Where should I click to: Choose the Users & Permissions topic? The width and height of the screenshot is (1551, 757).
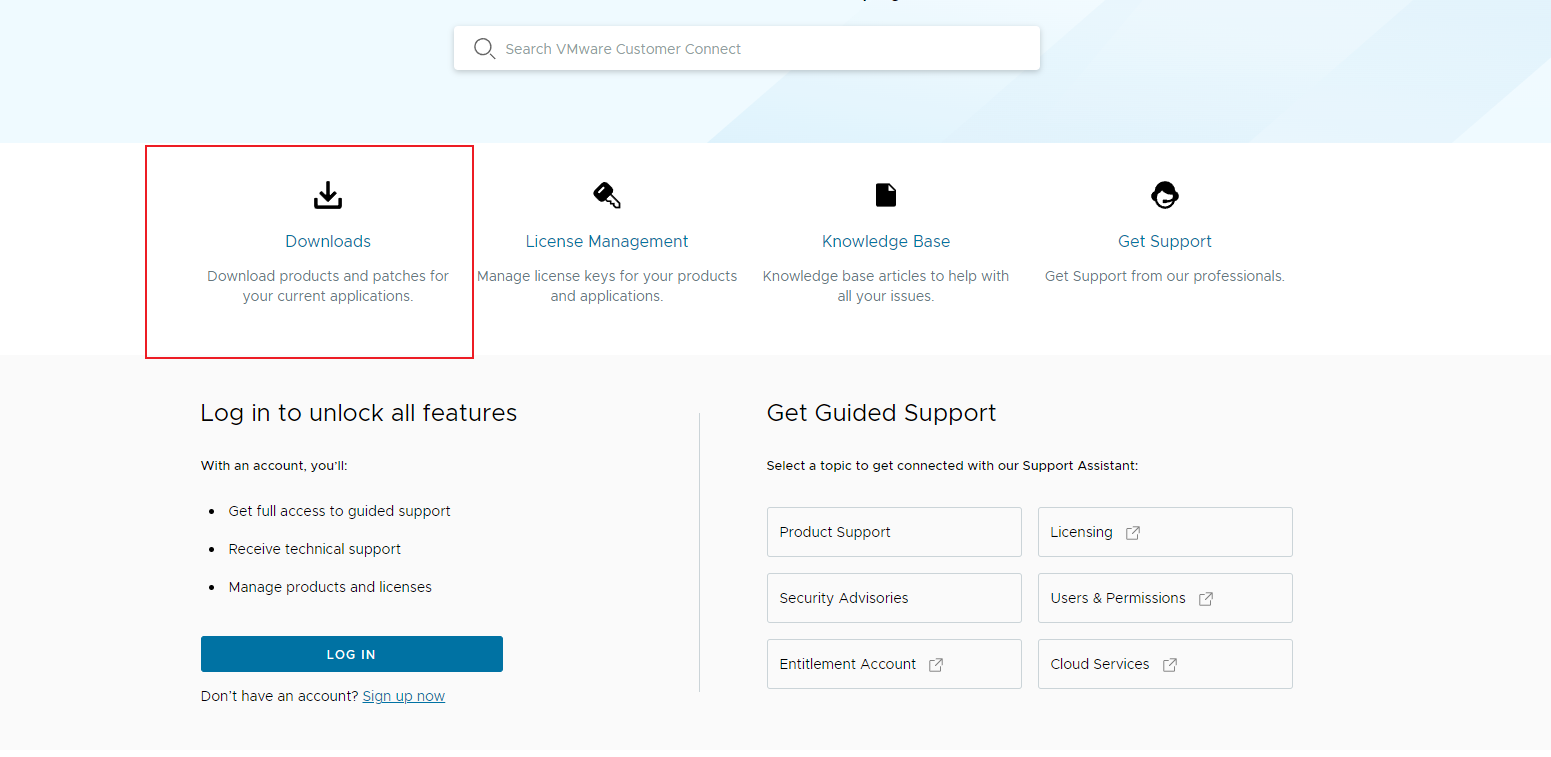point(1165,598)
